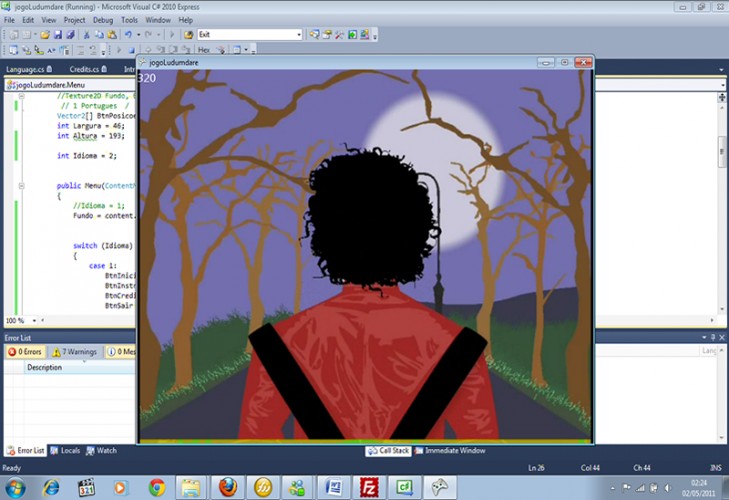
Task: Select the Immediate Window tab
Action: point(450,450)
